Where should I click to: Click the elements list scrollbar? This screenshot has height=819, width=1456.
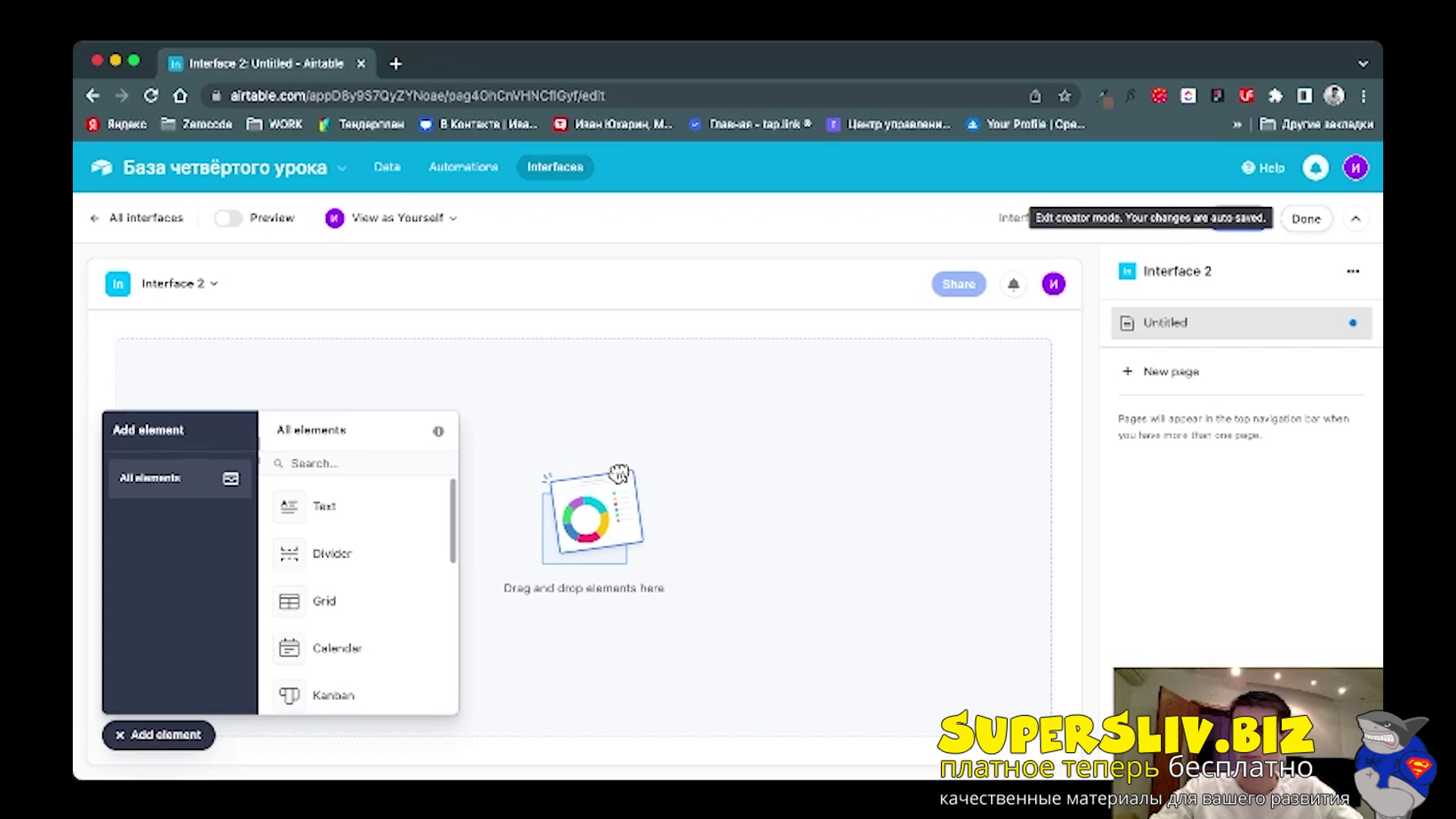click(453, 521)
